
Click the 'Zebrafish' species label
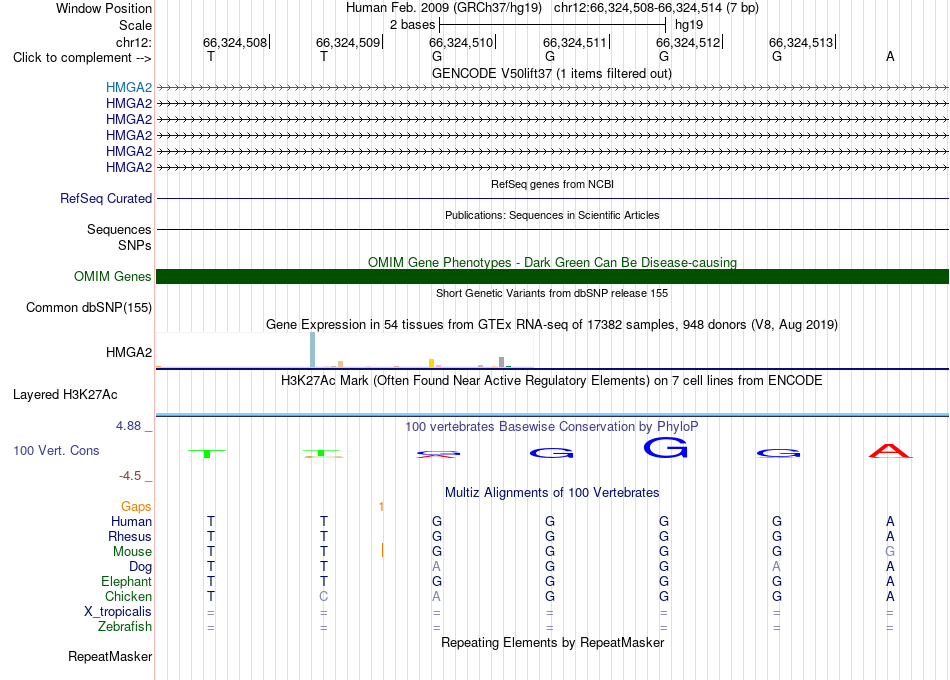(x=125, y=627)
